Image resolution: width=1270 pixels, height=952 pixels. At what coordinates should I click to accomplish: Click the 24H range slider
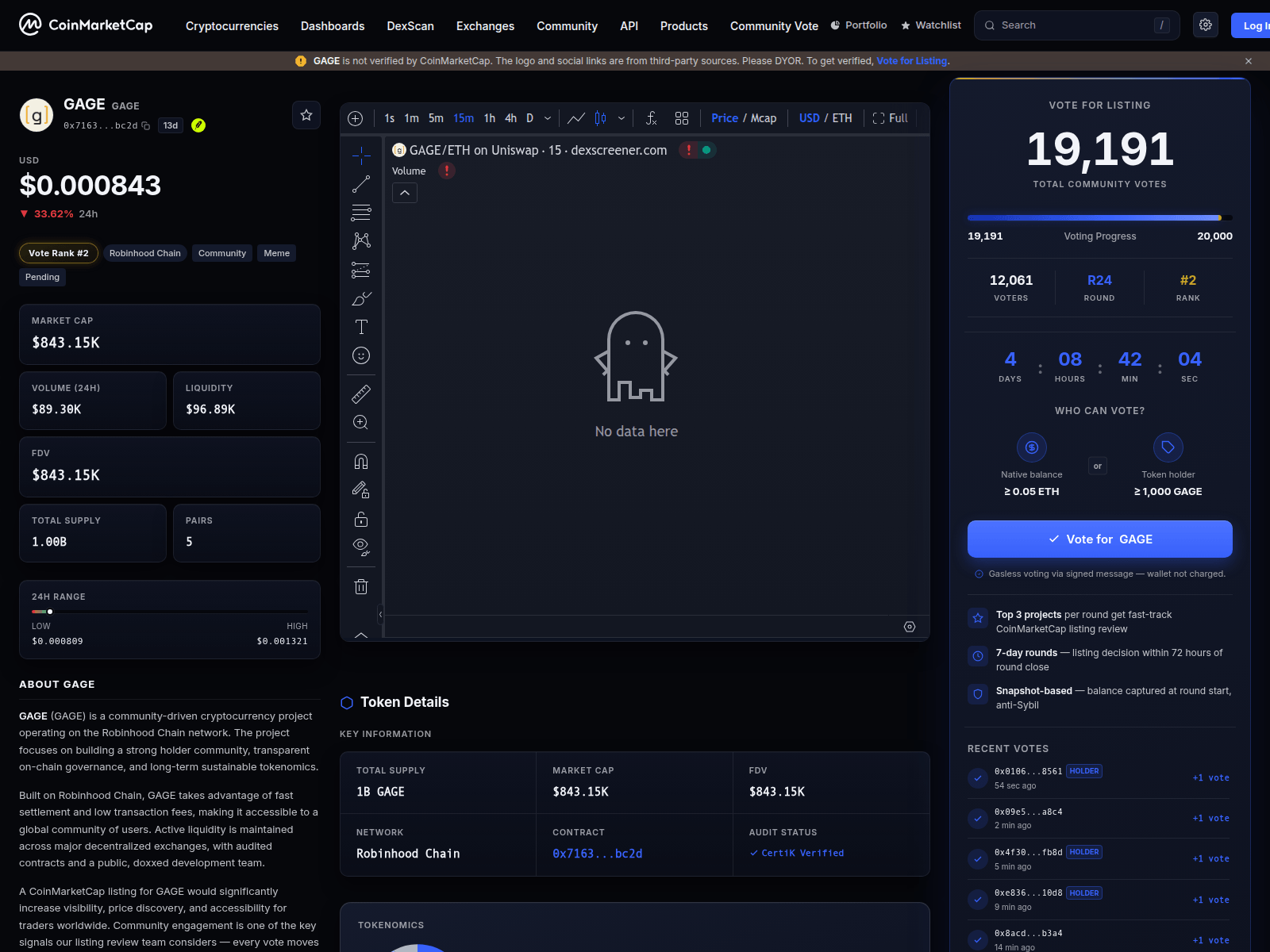(170, 612)
